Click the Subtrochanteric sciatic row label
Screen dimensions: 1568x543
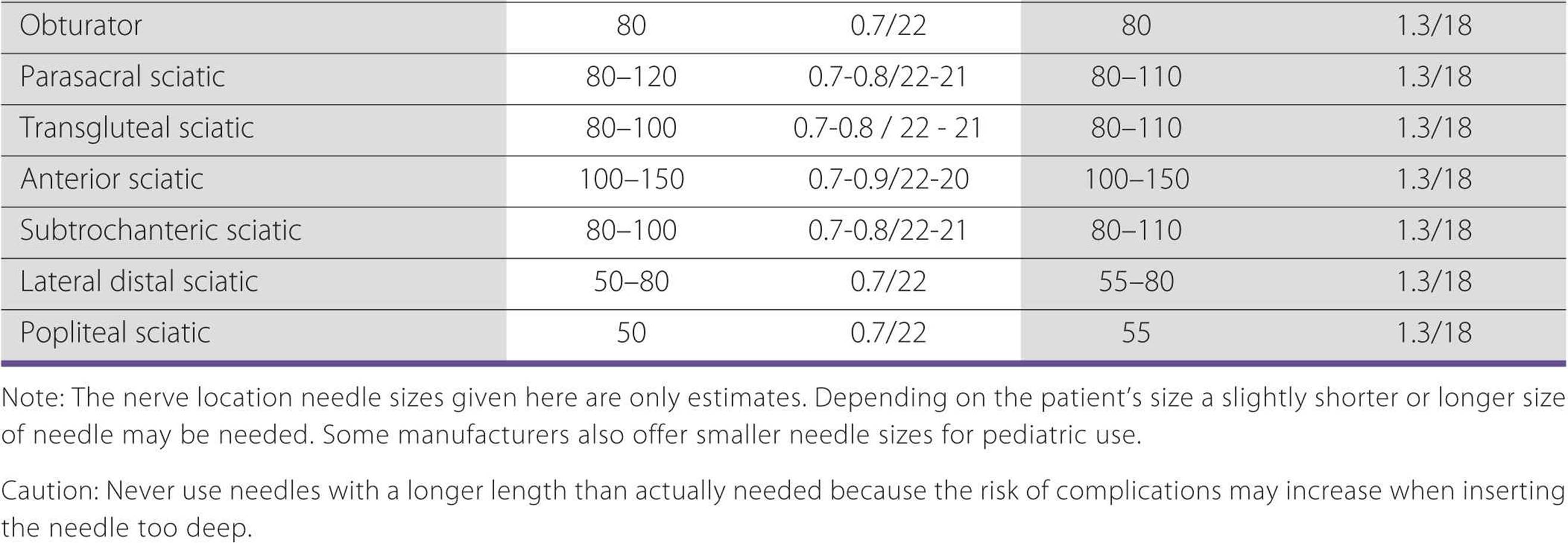(160, 230)
